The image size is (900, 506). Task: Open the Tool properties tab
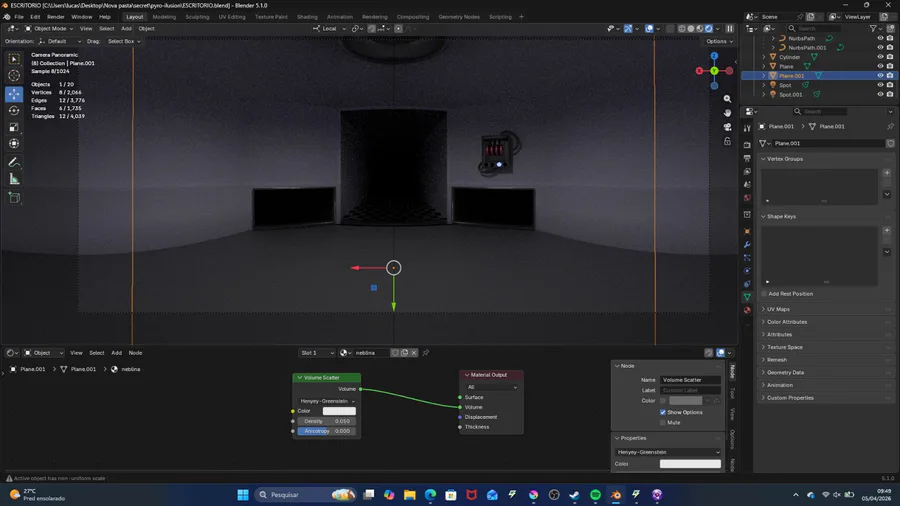pyautogui.click(x=747, y=129)
